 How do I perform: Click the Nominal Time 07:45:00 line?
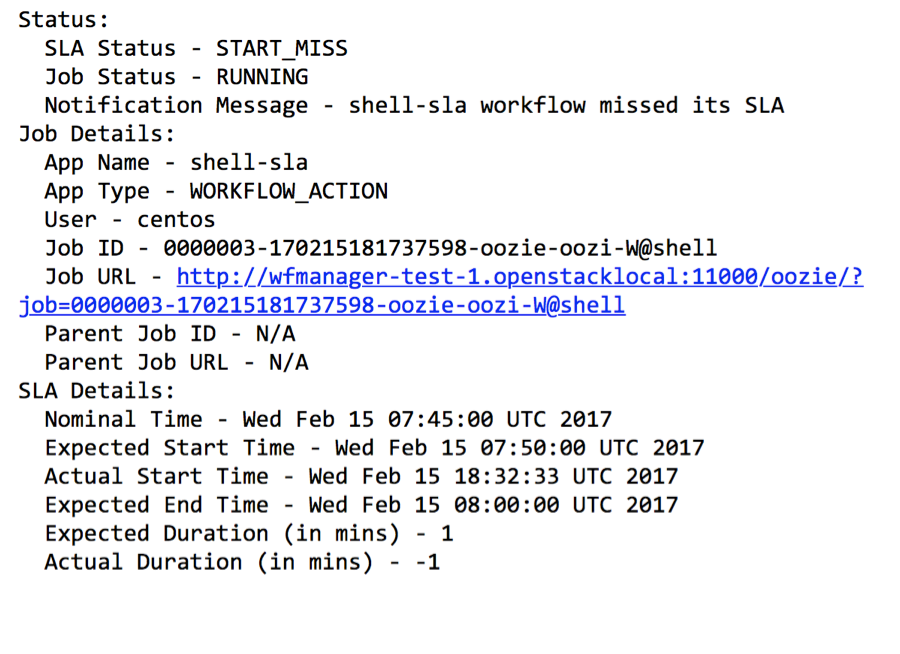click(328, 419)
